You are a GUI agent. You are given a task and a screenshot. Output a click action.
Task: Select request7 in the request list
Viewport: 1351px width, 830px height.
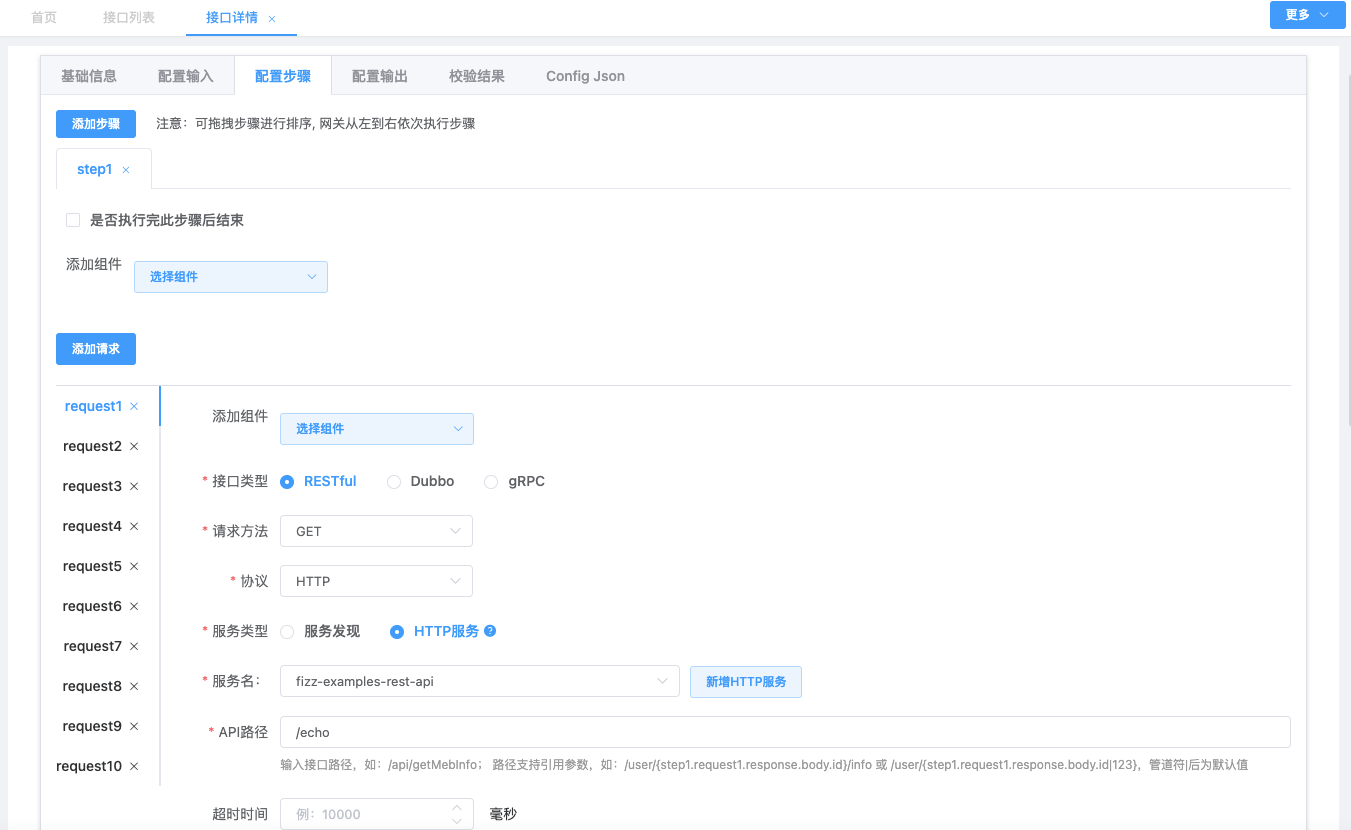pyautogui.click(x=92, y=647)
